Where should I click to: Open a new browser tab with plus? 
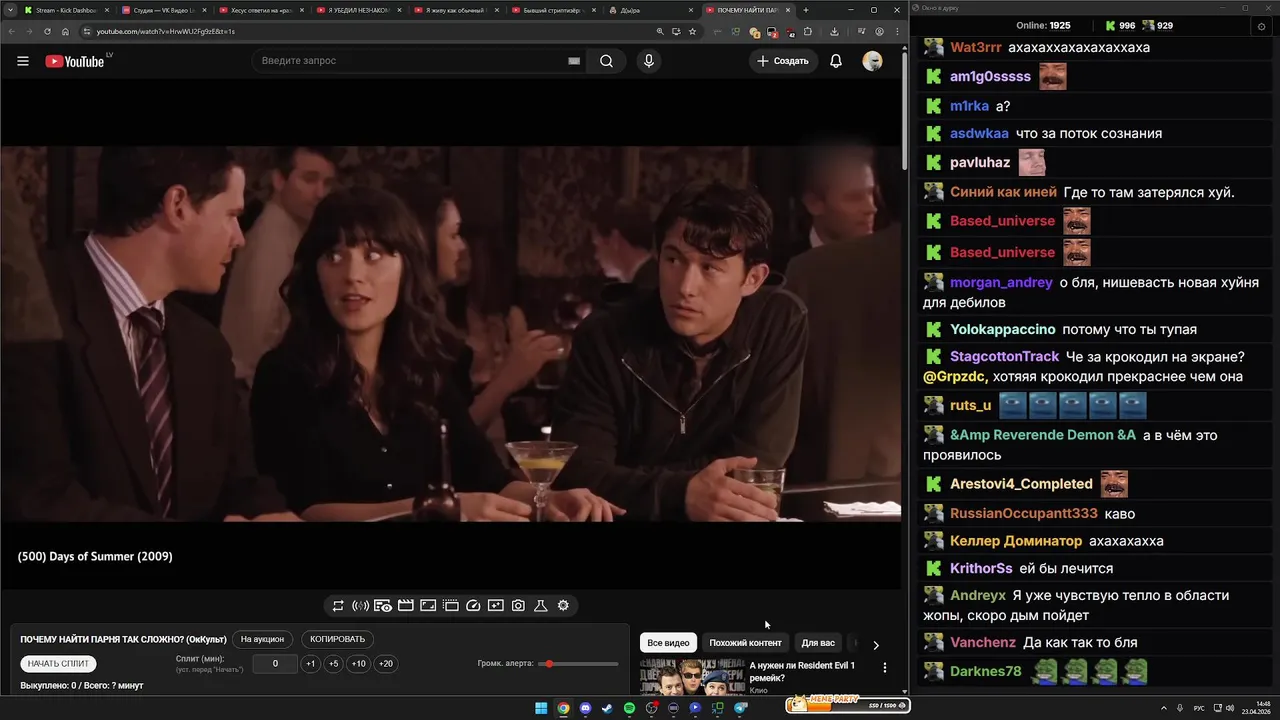click(806, 10)
